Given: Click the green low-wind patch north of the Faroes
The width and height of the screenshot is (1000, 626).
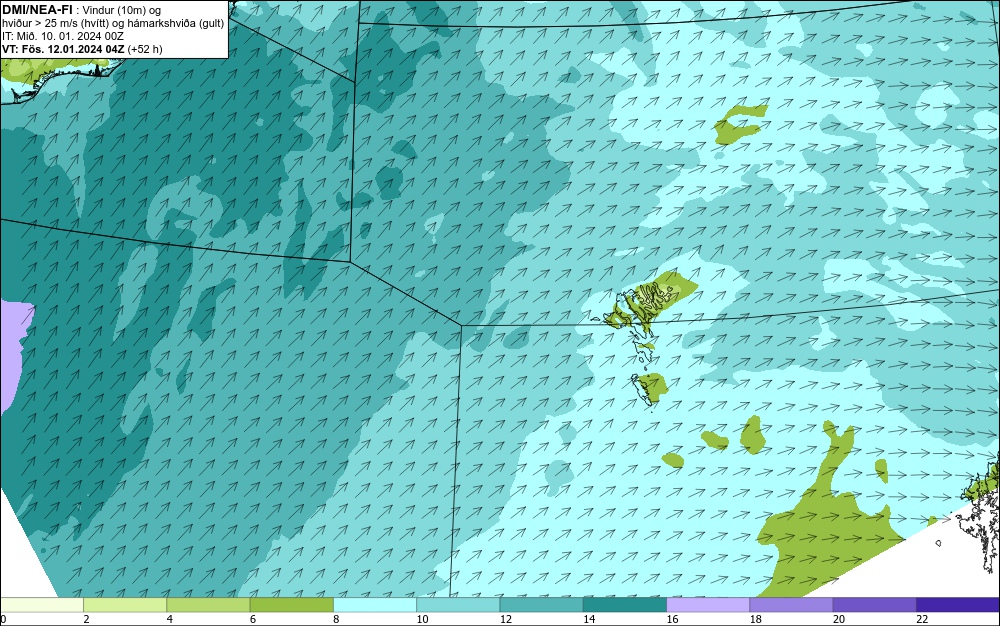Looking at the screenshot, I should point(739,124).
